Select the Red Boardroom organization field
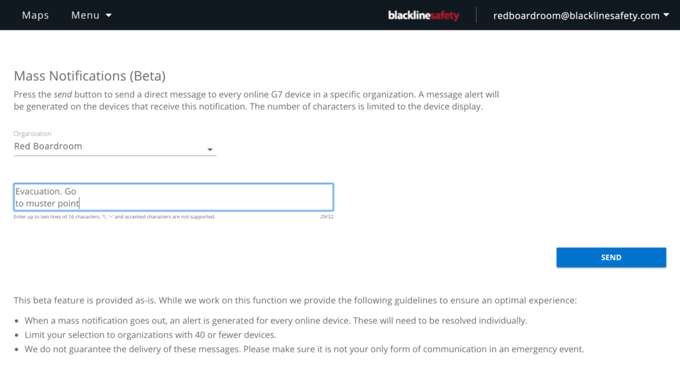680x379 pixels. pyautogui.click(x=115, y=147)
